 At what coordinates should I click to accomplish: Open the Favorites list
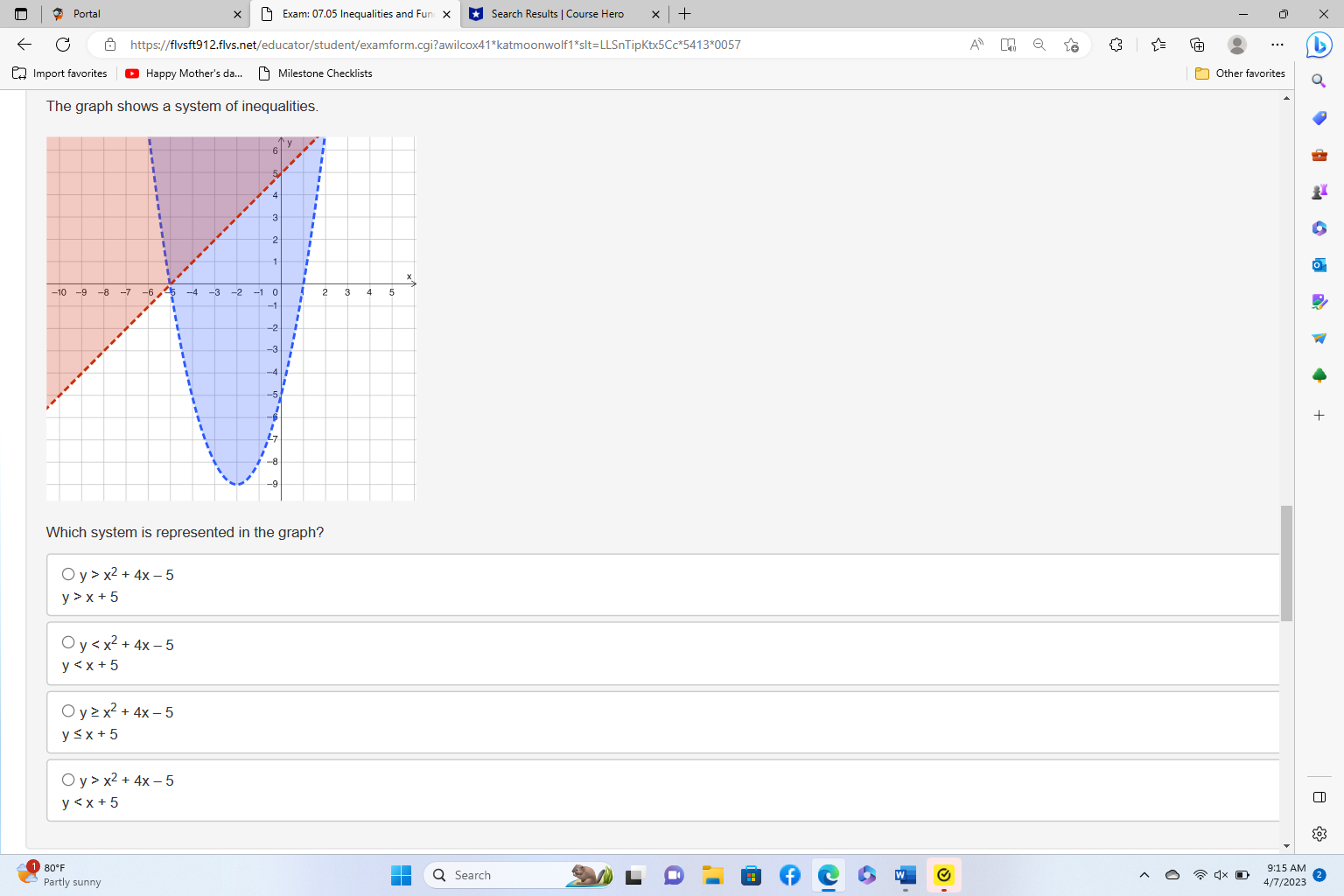pyautogui.click(x=1158, y=45)
